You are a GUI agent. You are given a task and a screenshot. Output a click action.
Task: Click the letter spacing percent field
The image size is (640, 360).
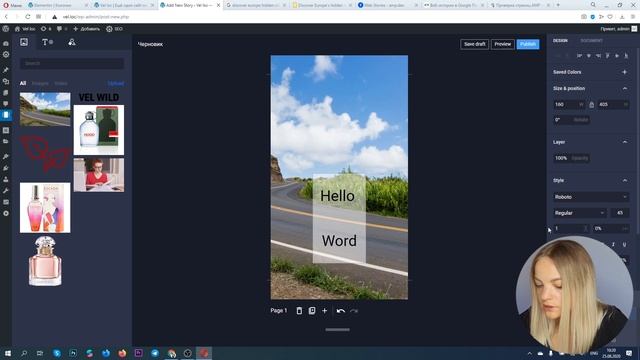coord(611,229)
